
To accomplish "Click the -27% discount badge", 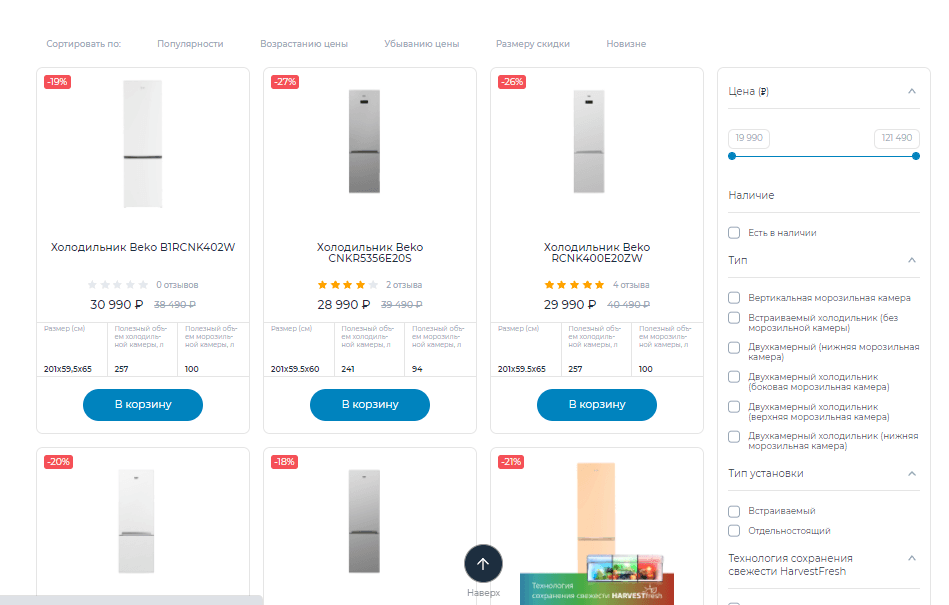I will (285, 82).
